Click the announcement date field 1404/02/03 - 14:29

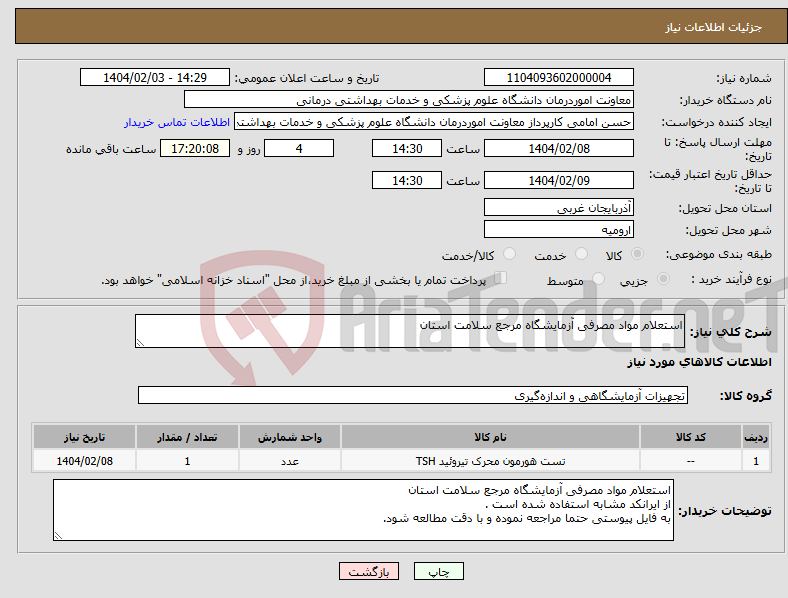(155, 77)
